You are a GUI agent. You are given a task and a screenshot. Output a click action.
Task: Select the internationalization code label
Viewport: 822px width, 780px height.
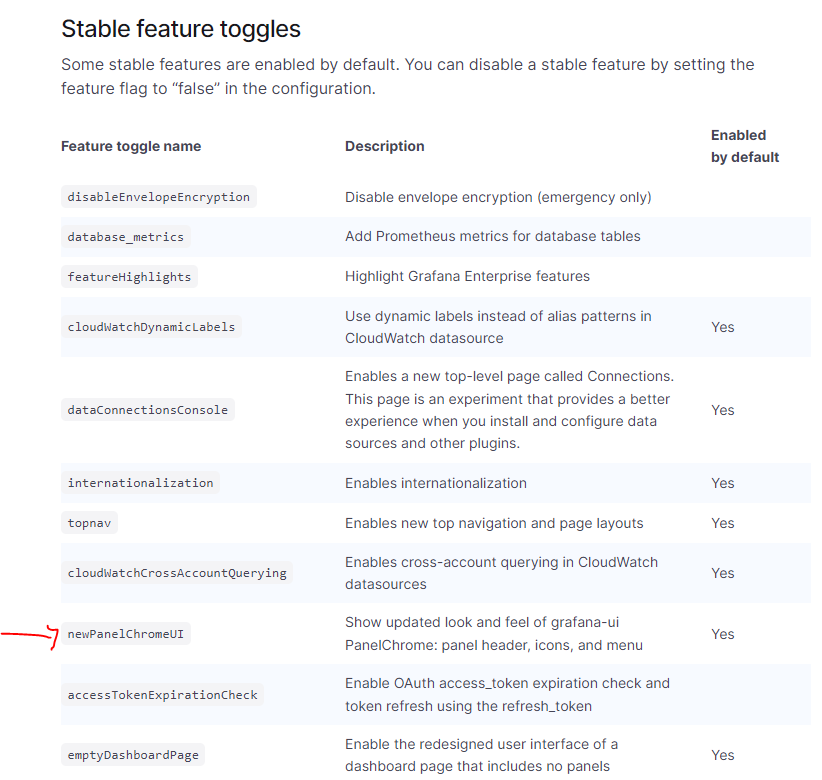140,482
